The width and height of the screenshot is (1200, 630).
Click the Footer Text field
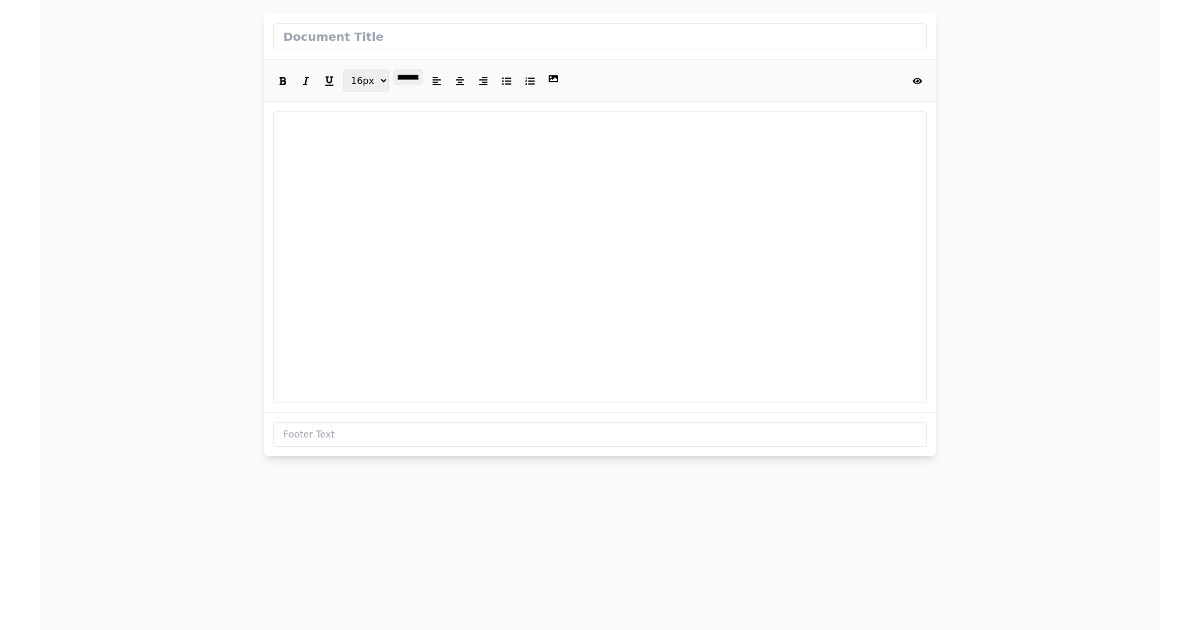tap(600, 434)
